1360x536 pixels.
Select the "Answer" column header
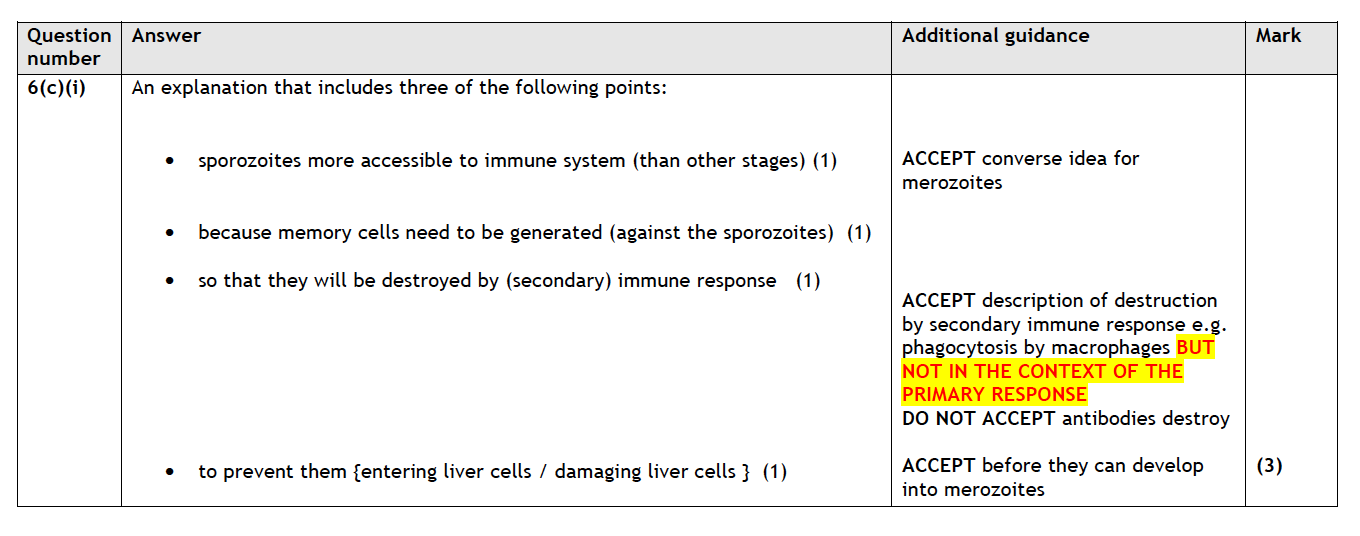coord(166,36)
